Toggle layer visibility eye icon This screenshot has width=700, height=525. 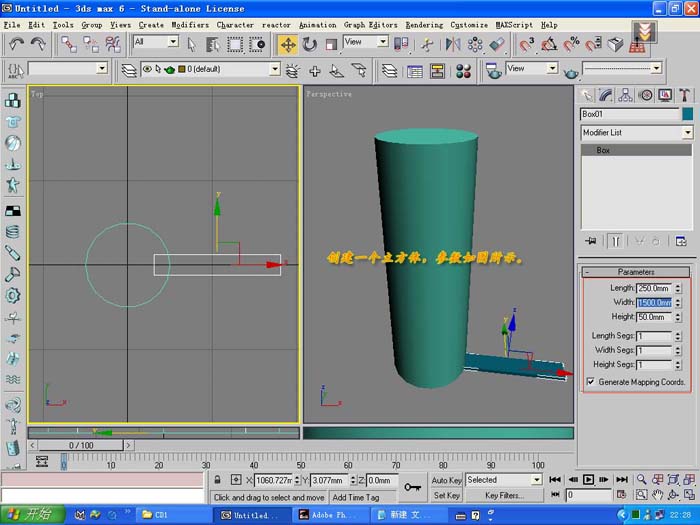tap(147, 69)
